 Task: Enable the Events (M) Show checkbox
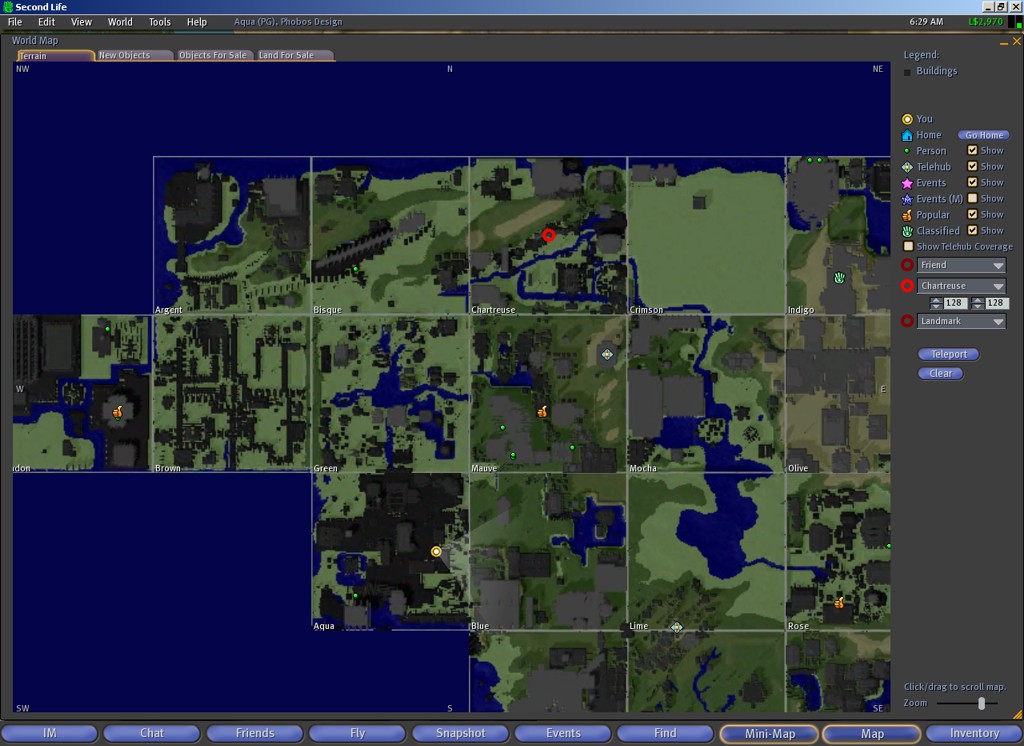[x=972, y=199]
